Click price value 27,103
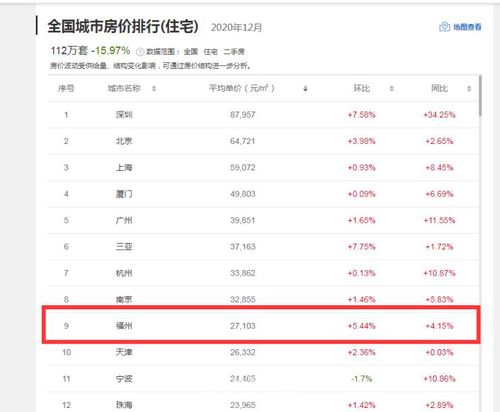 tap(243, 326)
